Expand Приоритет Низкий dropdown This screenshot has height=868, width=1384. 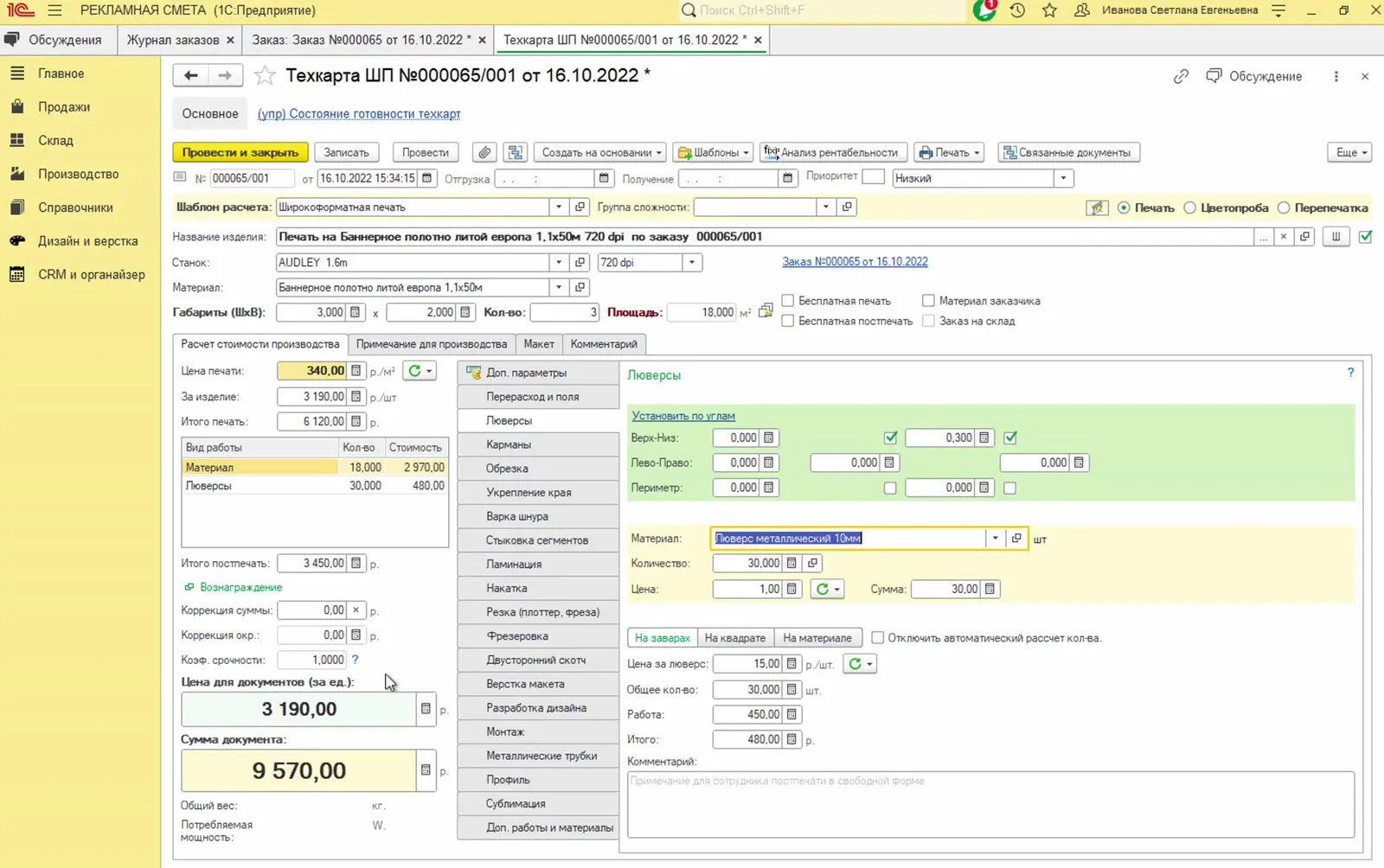(1064, 178)
